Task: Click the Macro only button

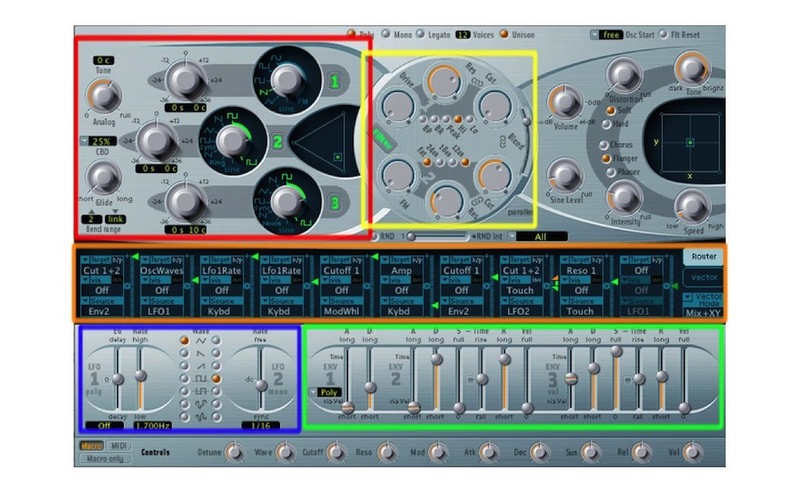Action: (104, 459)
